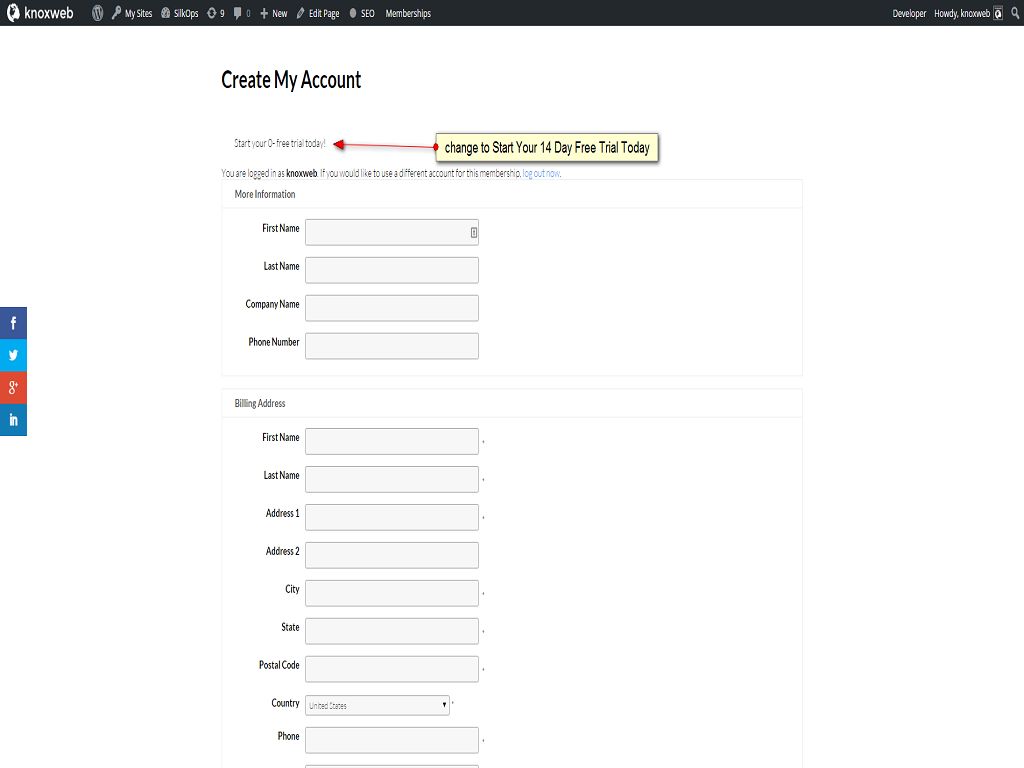The image size is (1024, 768).
Task: Share page via Facebook sidebar icon
Action: [13, 323]
